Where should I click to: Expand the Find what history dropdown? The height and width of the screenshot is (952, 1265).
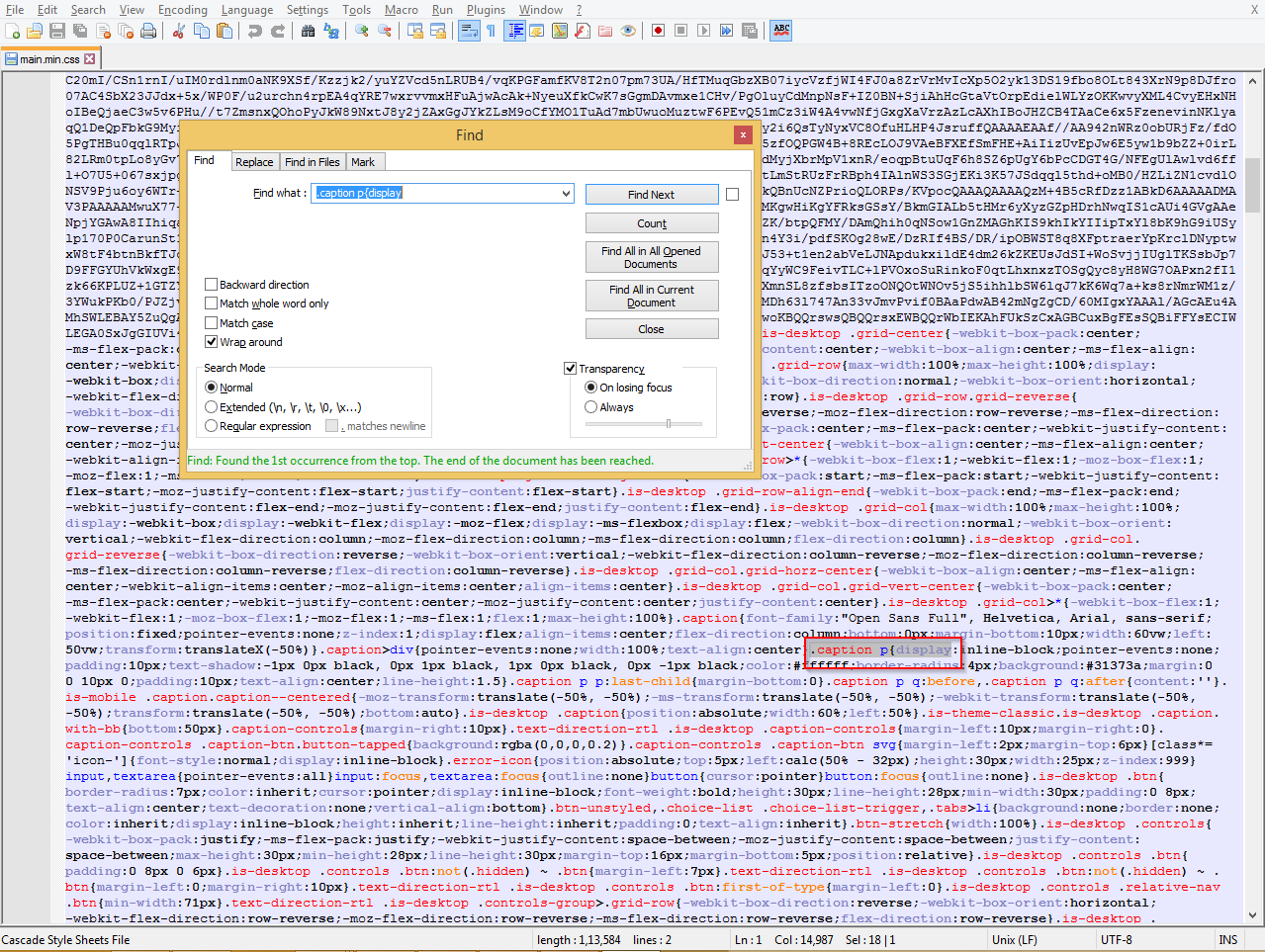[x=566, y=194]
